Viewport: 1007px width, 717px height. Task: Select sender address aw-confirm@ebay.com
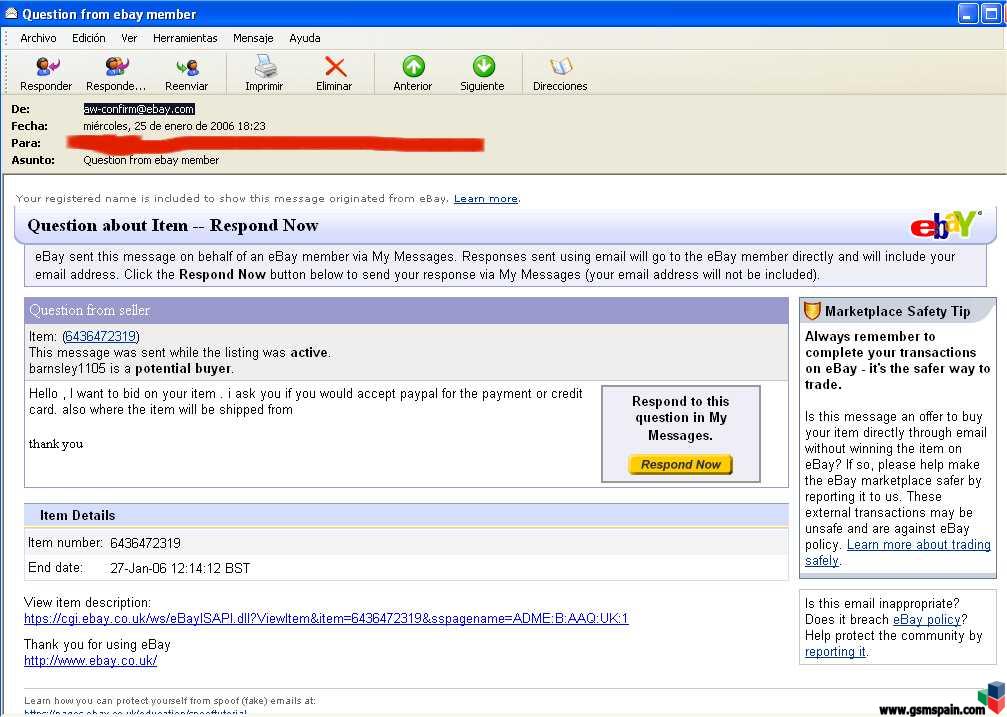139,109
